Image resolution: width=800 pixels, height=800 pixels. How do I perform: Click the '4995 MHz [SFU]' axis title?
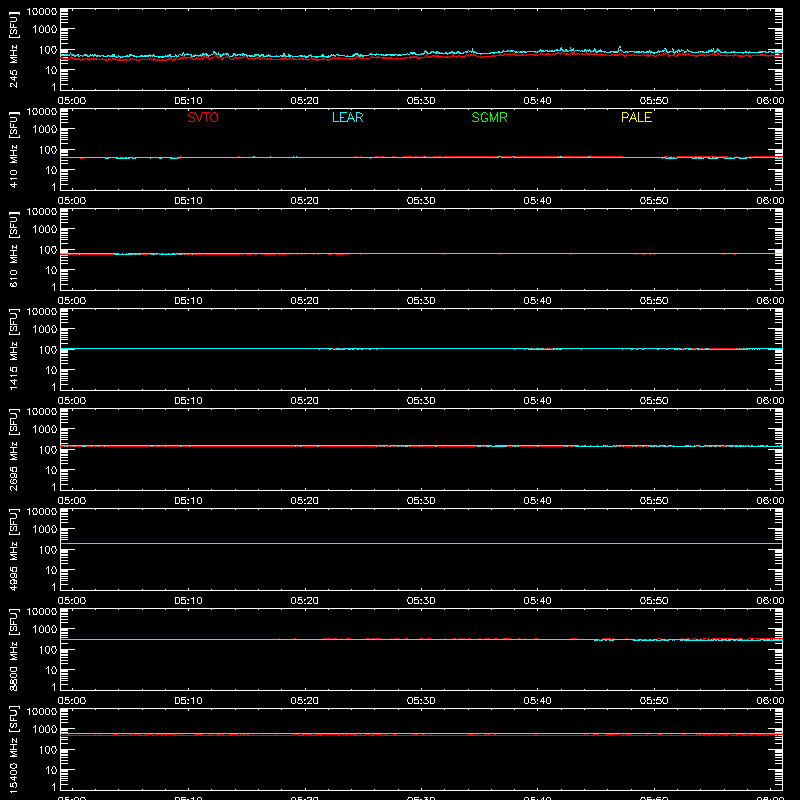click(x=13, y=549)
